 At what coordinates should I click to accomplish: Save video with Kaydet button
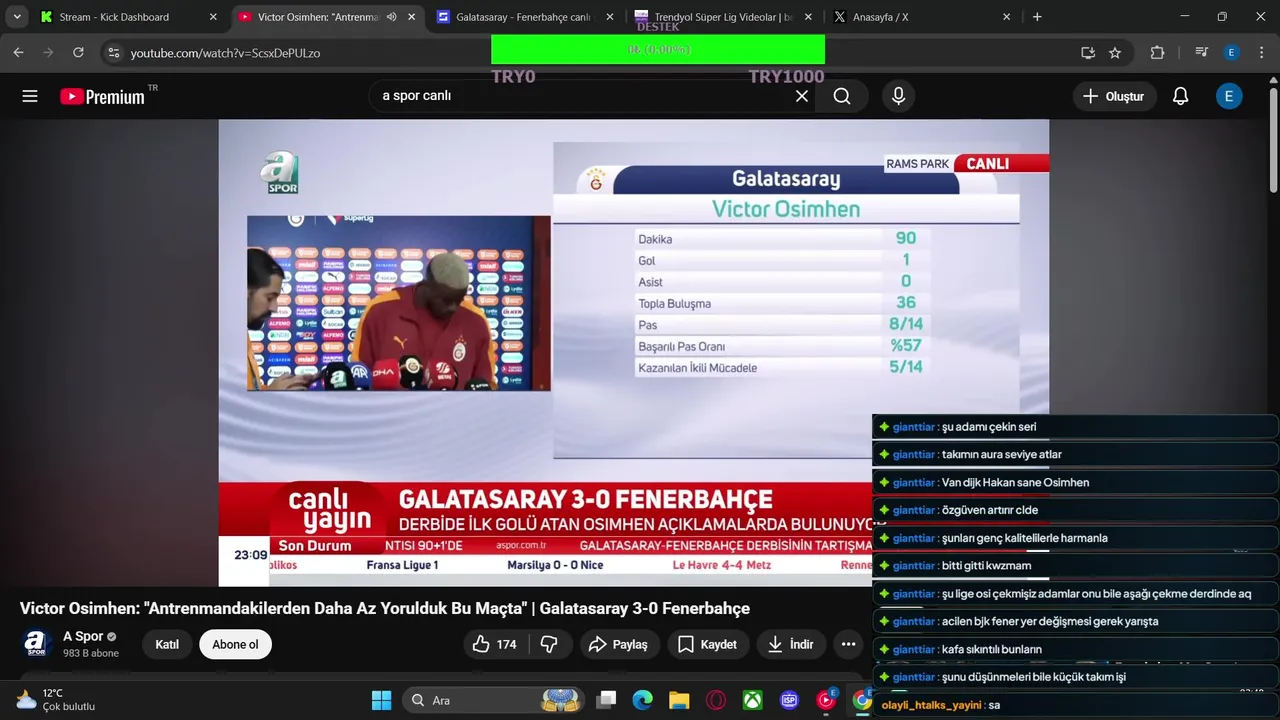[x=708, y=644]
